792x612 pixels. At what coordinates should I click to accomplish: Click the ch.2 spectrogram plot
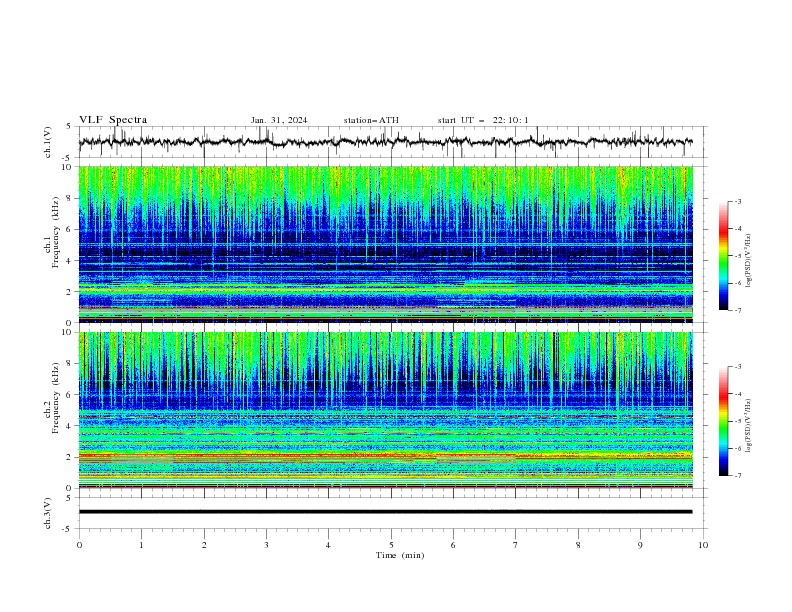(x=385, y=410)
